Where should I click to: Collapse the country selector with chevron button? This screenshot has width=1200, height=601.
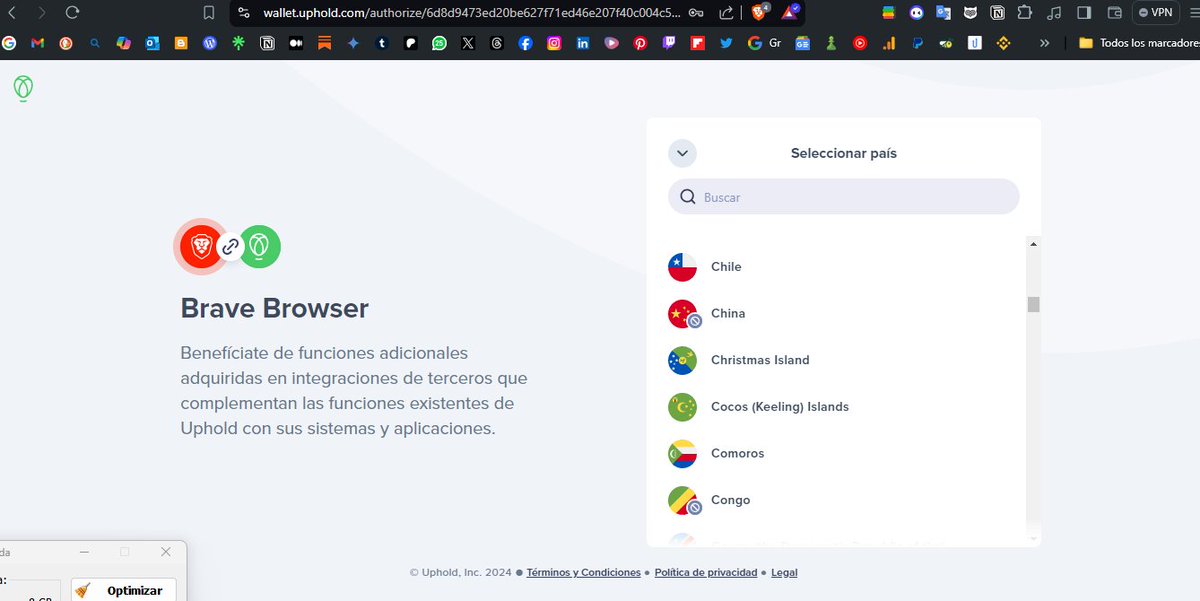pyautogui.click(x=682, y=153)
